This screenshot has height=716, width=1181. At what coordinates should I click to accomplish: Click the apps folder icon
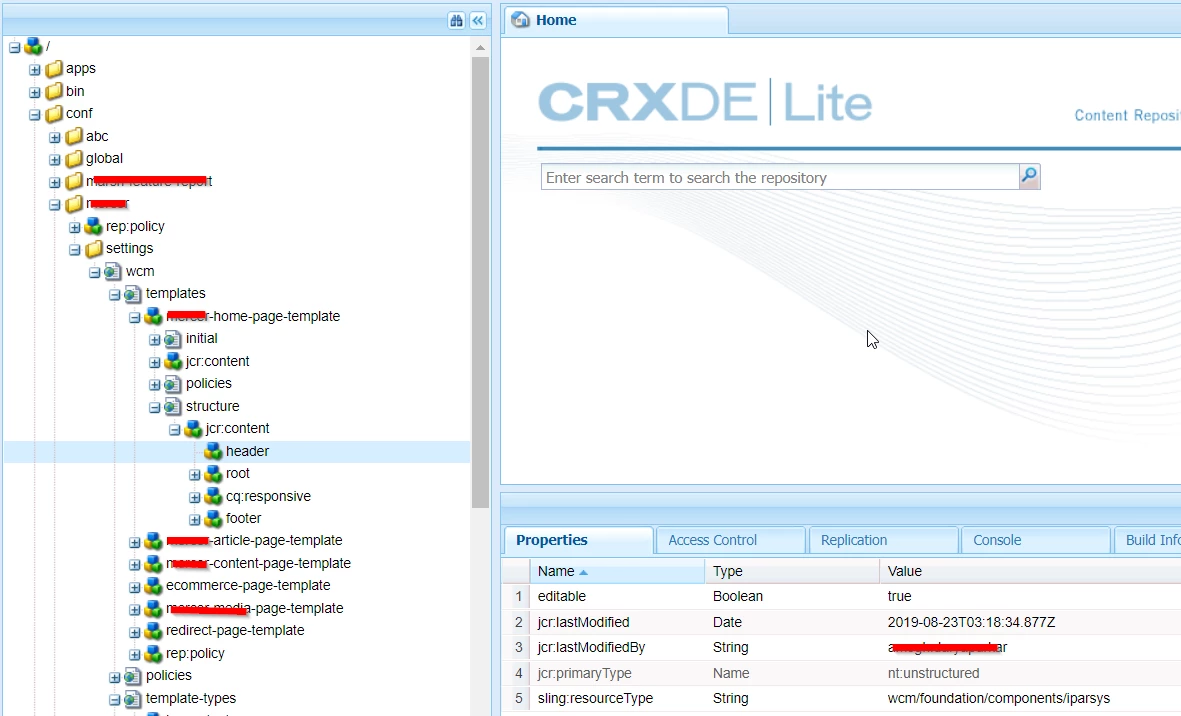[x=53, y=69]
